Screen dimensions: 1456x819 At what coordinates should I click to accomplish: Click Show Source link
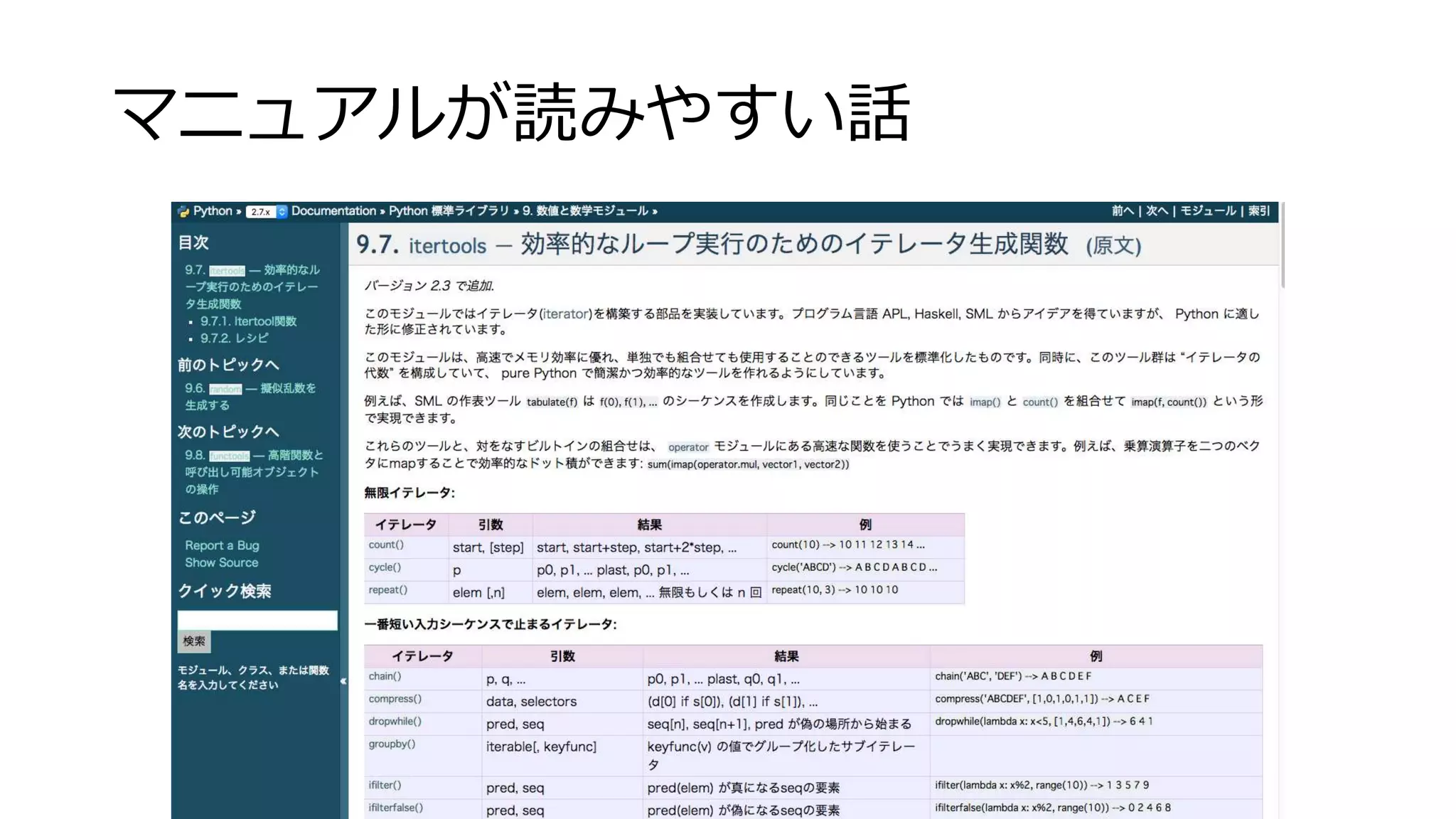[x=221, y=562]
